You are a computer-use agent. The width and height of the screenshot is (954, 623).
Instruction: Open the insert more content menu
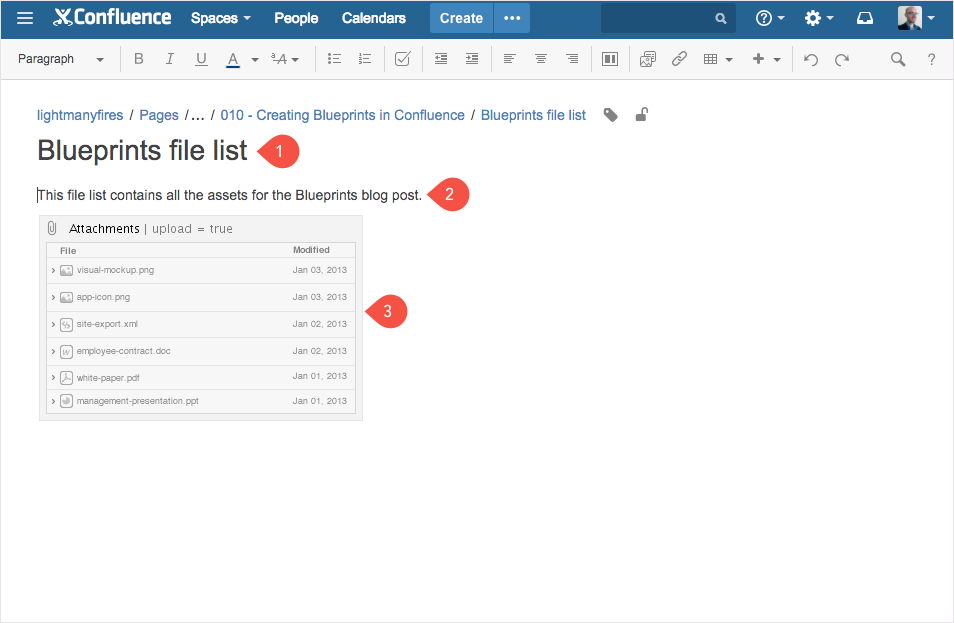767,59
